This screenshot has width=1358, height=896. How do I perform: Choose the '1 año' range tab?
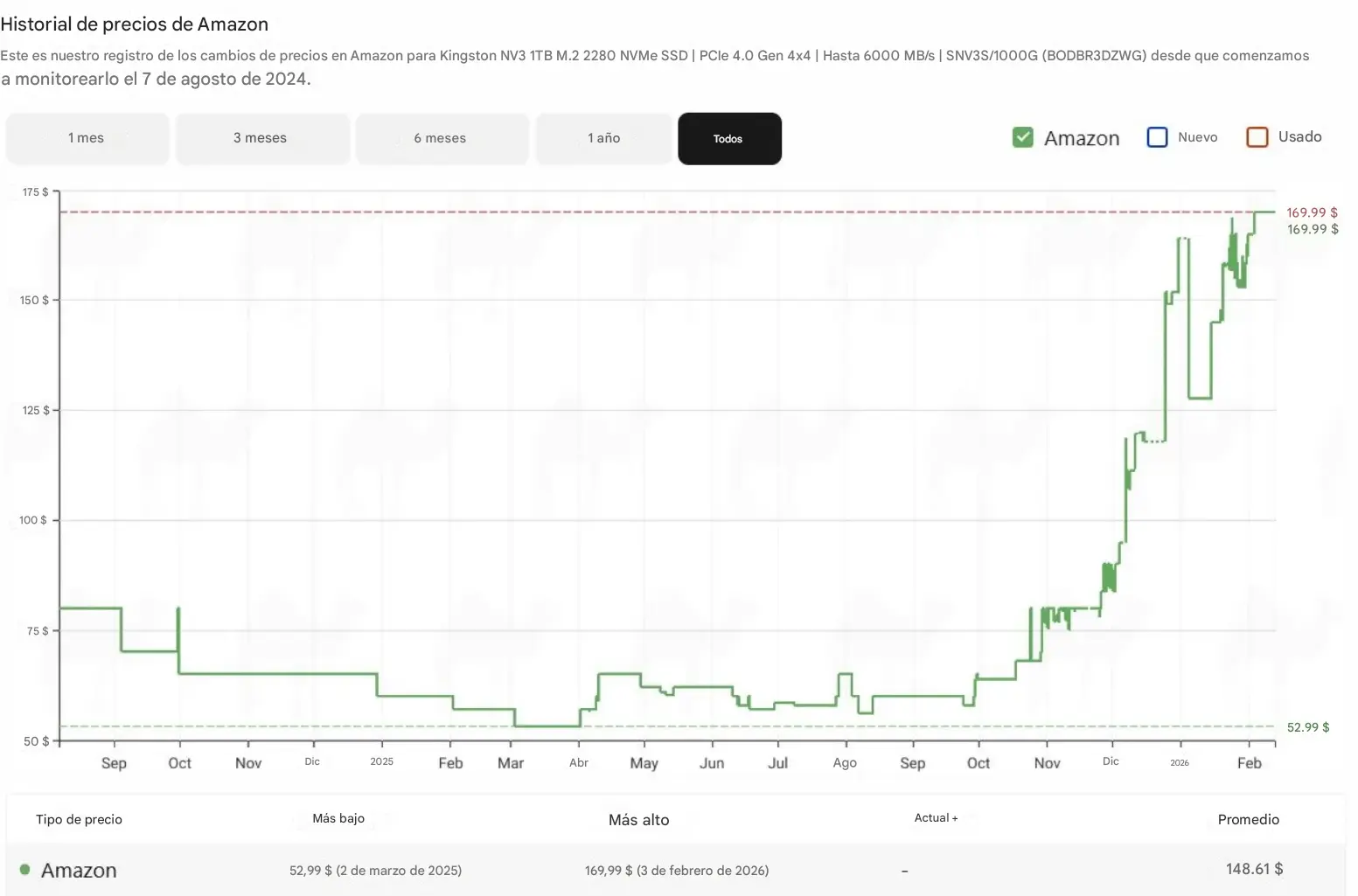604,138
